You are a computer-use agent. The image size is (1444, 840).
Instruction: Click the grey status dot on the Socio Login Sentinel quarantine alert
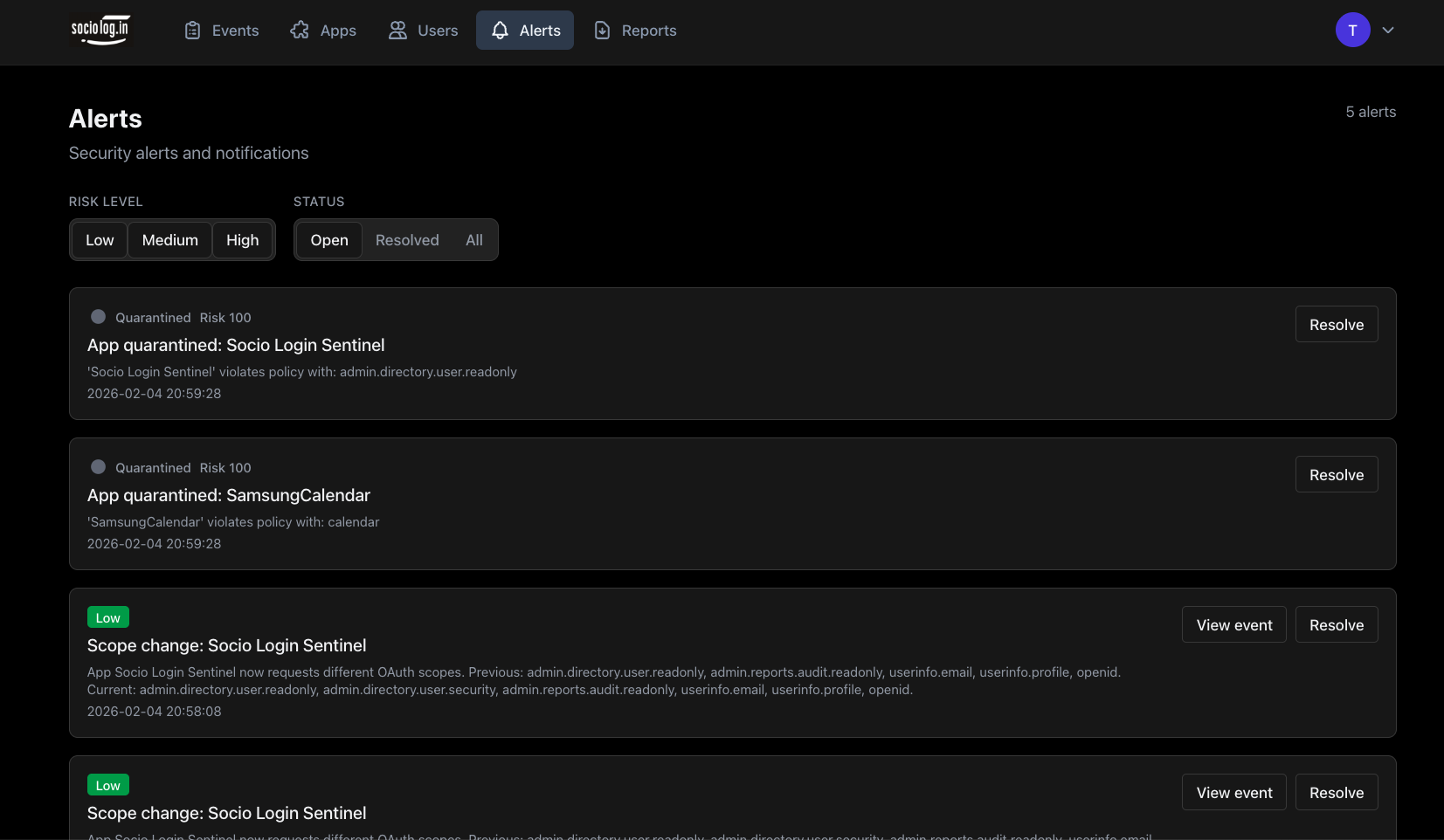click(99, 317)
